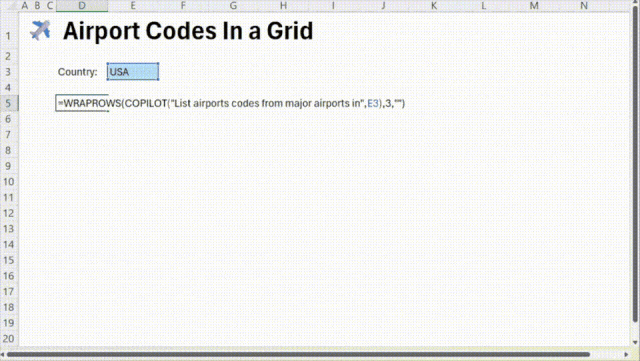This screenshot has height=361, width=640.
Task: Select row 13 header
Action: pos(8,229)
